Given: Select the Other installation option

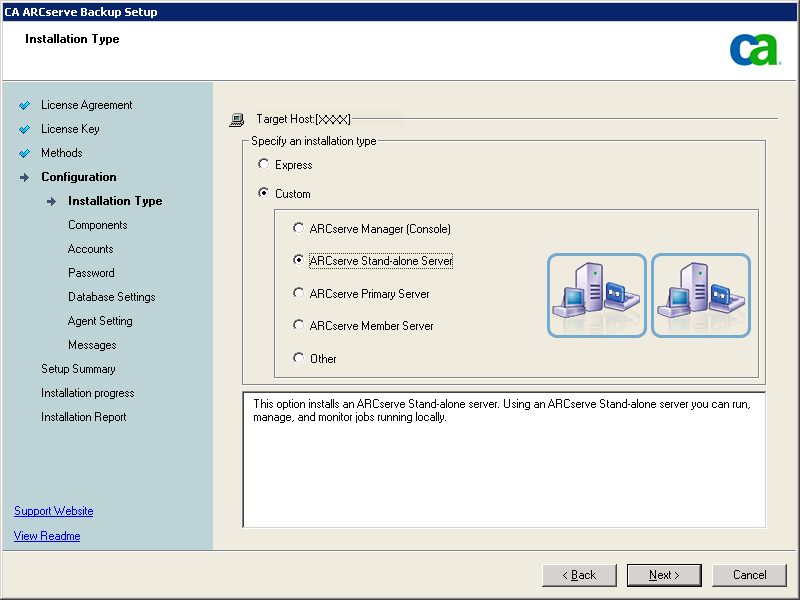Looking at the screenshot, I should (x=298, y=358).
